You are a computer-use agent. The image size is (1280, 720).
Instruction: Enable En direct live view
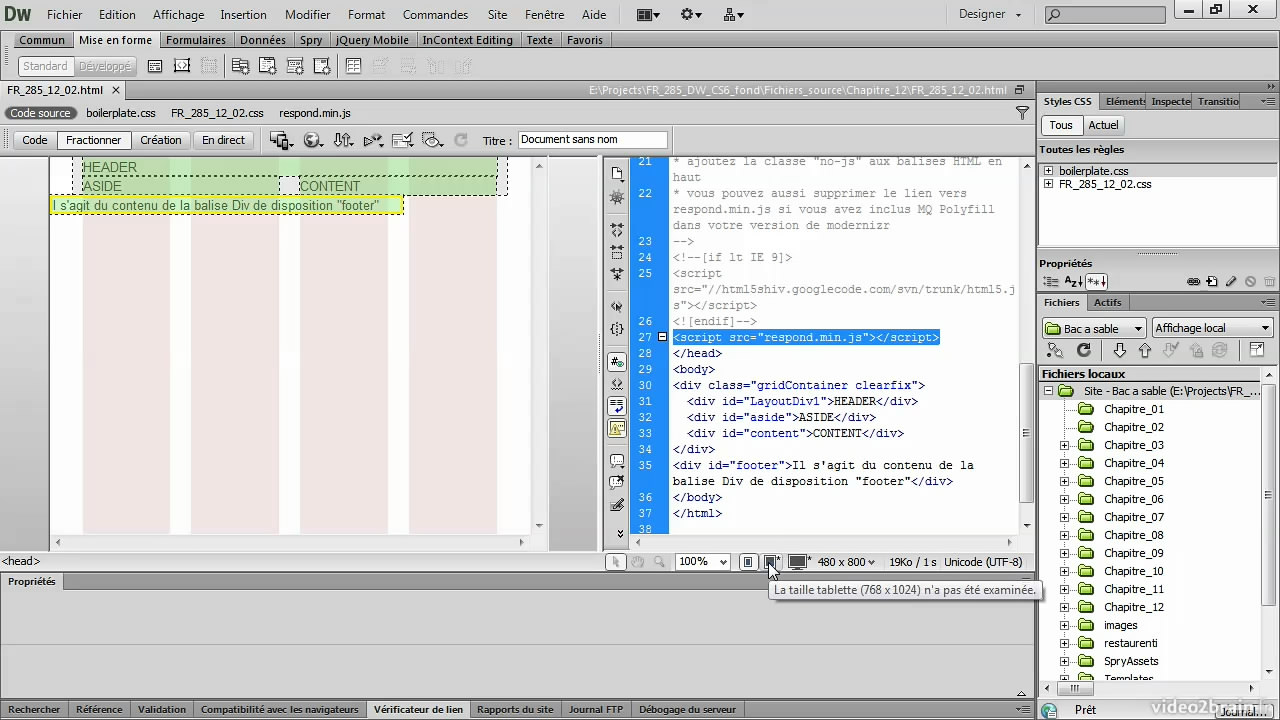coord(223,140)
